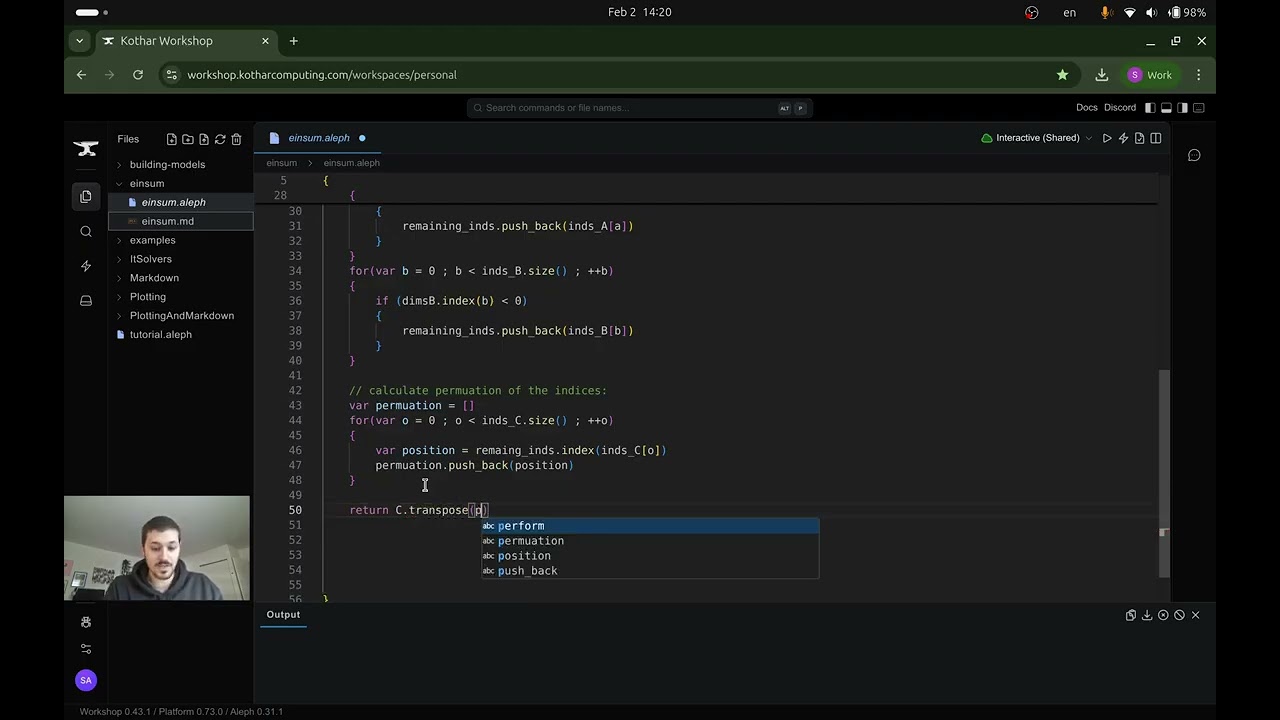Click the einsum.aleph breadcrumb segment
1280x720 pixels.
[351, 163]
